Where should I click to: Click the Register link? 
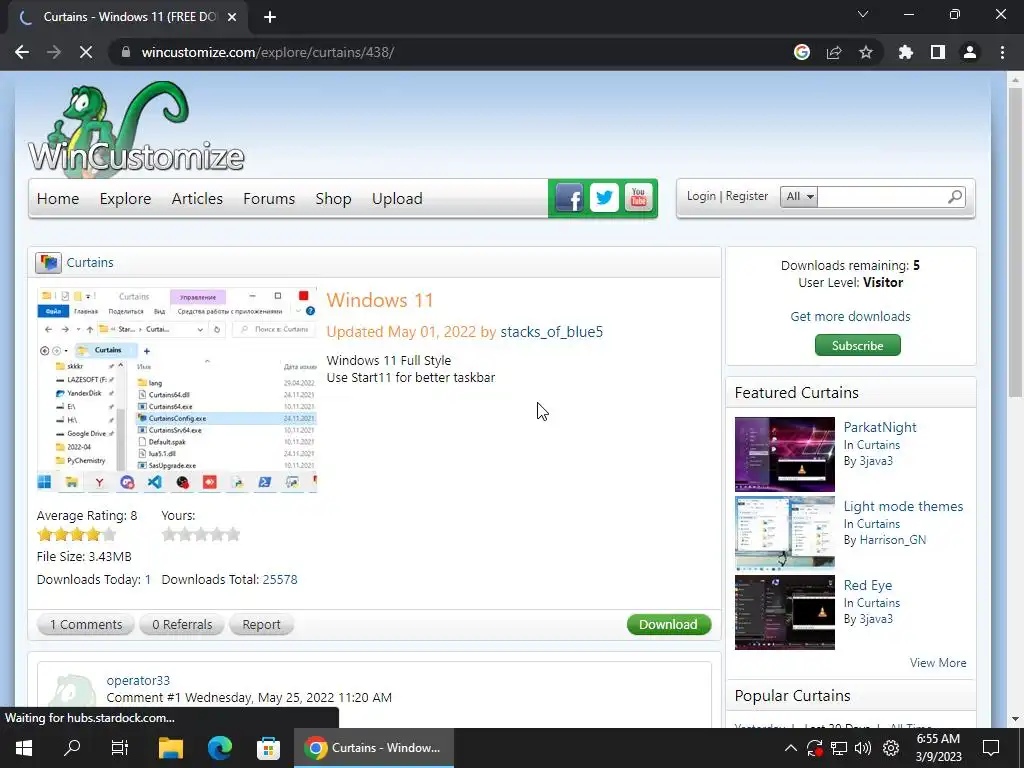click(746, 196)
